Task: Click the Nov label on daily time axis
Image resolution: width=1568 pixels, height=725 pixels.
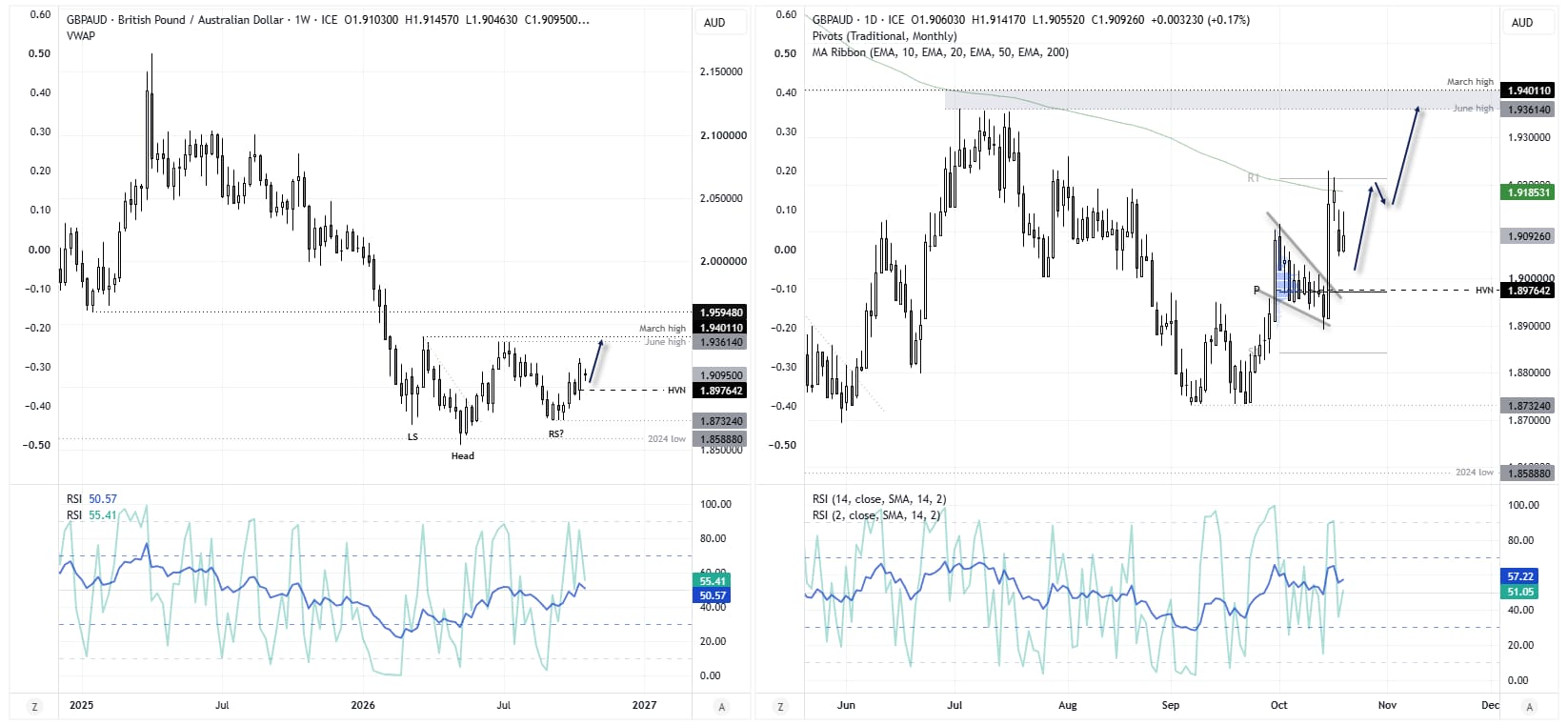Action: tap(1387, 706)
